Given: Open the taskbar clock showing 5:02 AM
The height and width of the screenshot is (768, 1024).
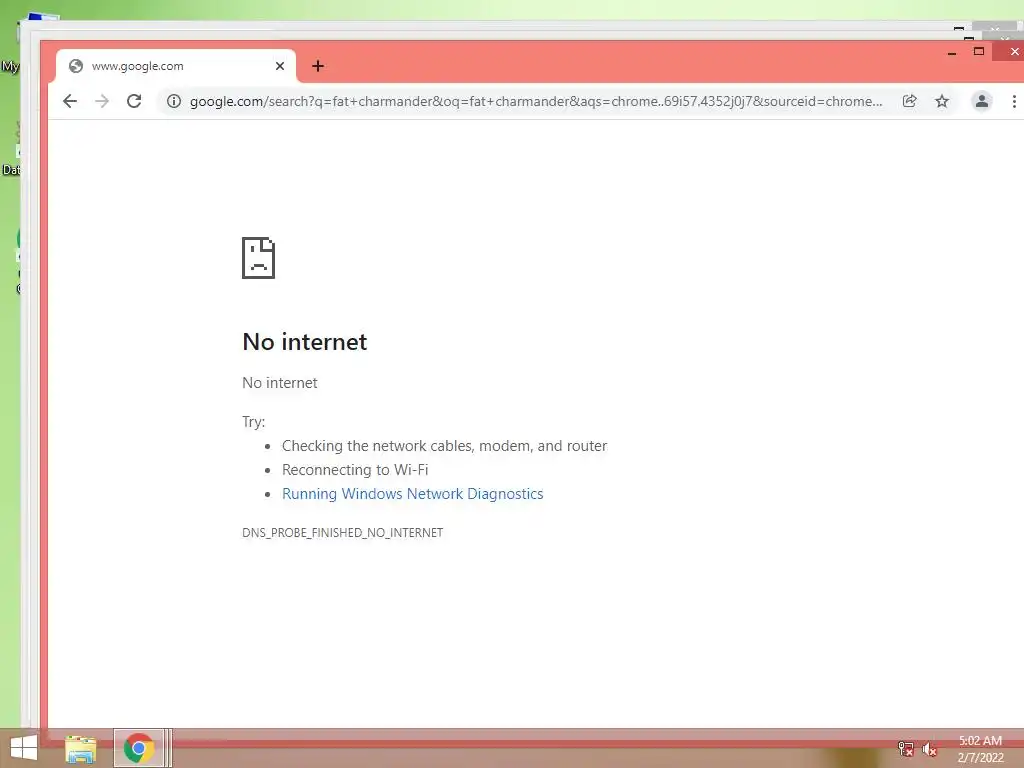Looking at the screenshot, I should click(x=980, y=749).
